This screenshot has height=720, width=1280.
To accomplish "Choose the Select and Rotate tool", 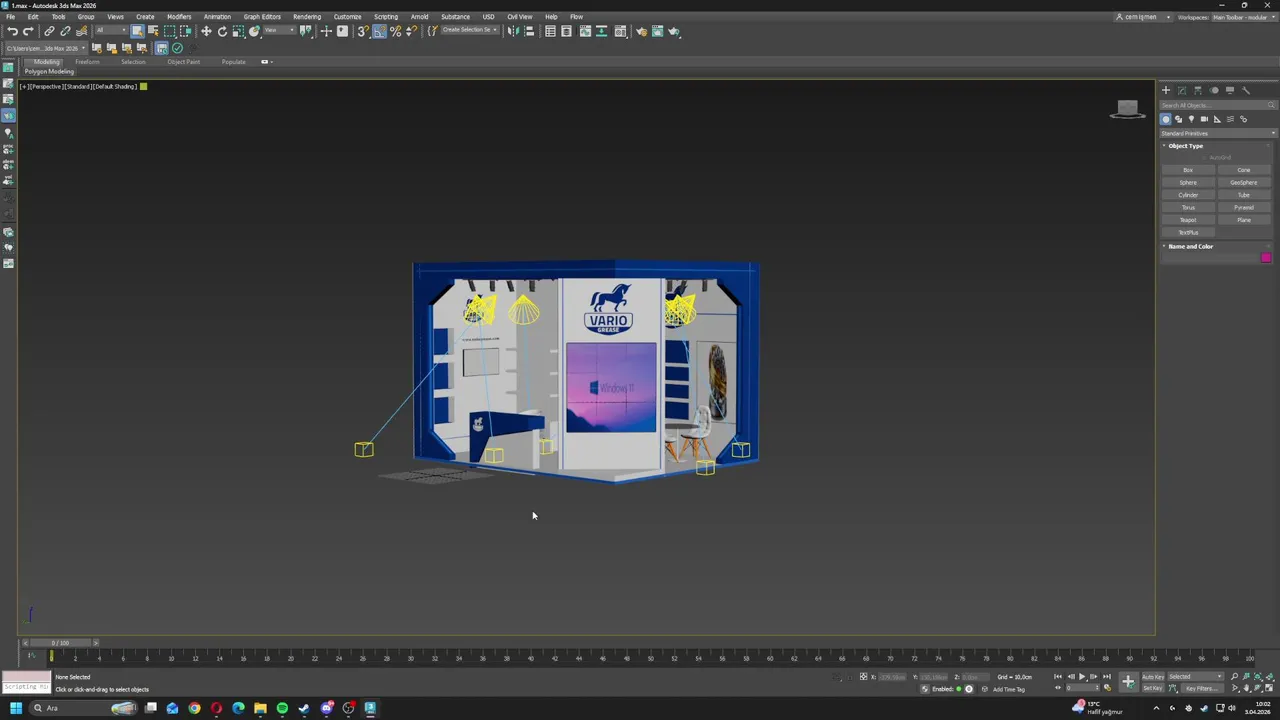I will click(x=222, y=31).
